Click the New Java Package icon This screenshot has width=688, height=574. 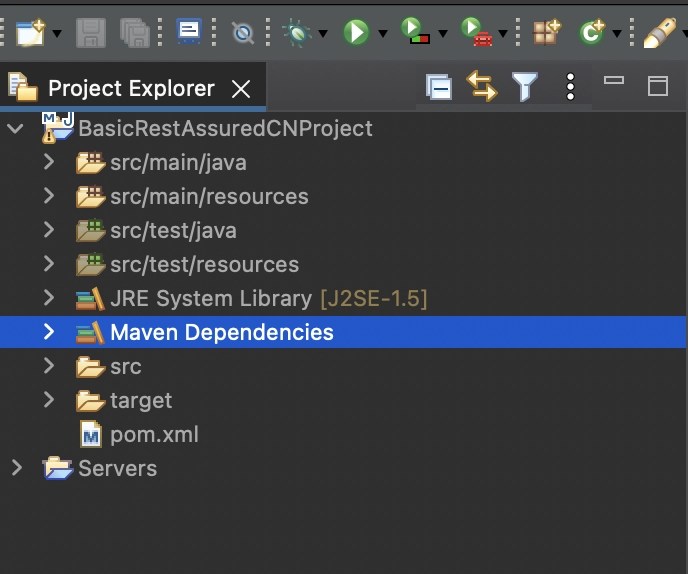point(547,32)
